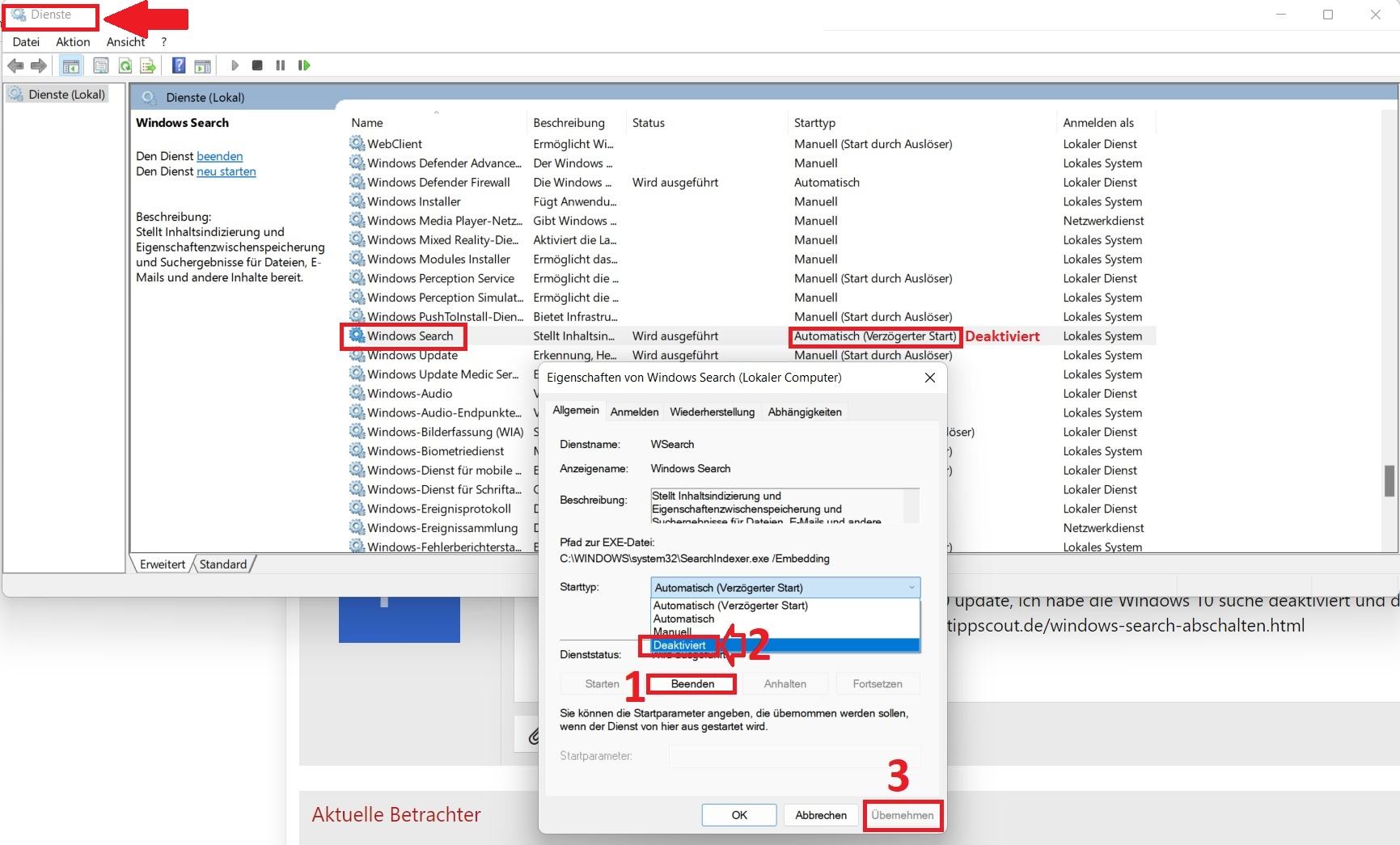This screenshot has height=845, width=1400.
Task: Choose Automatisch in the Starttyp list
Action: [x=785, y=619]
